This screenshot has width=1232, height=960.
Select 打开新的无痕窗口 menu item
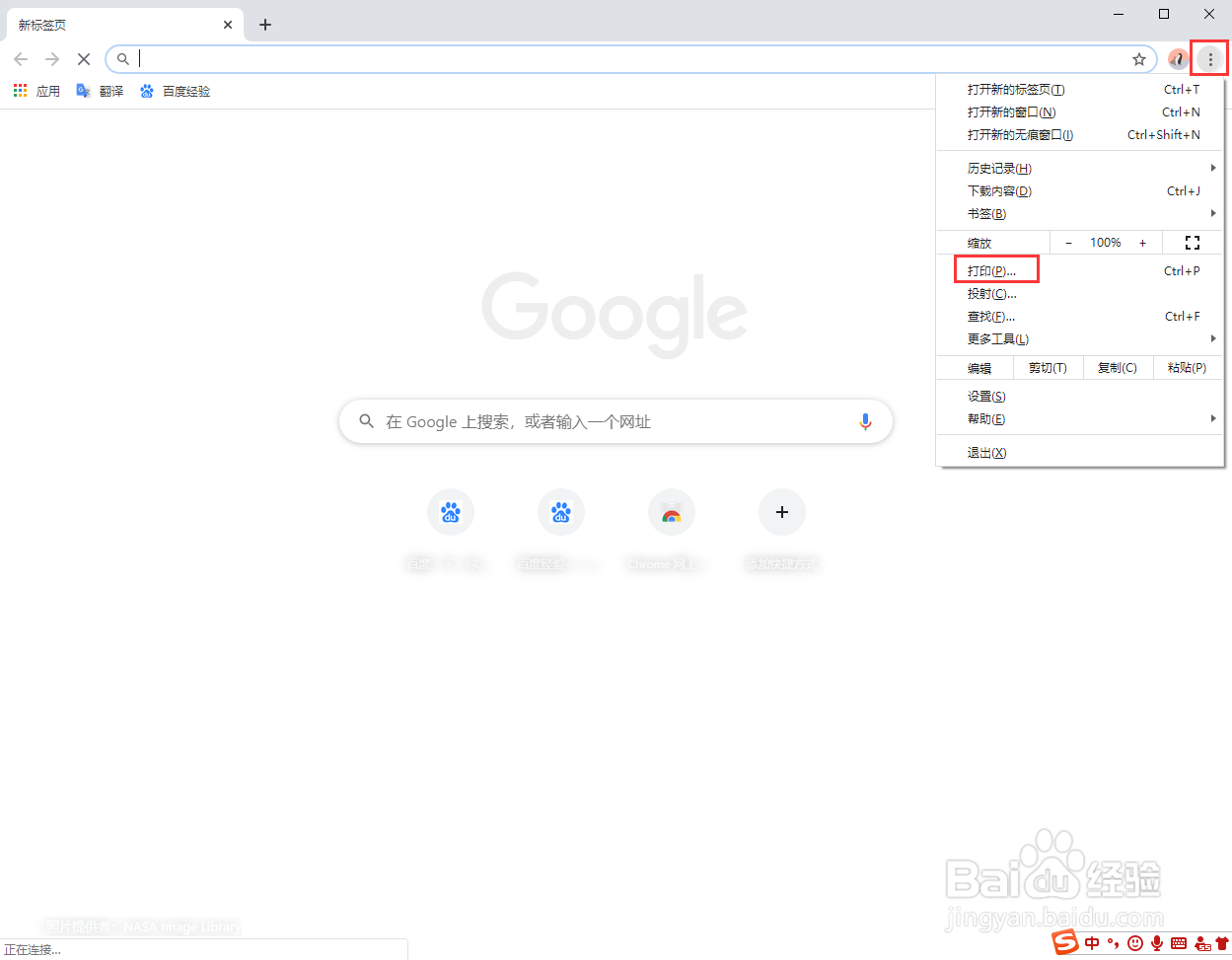tap(1080, 134)
